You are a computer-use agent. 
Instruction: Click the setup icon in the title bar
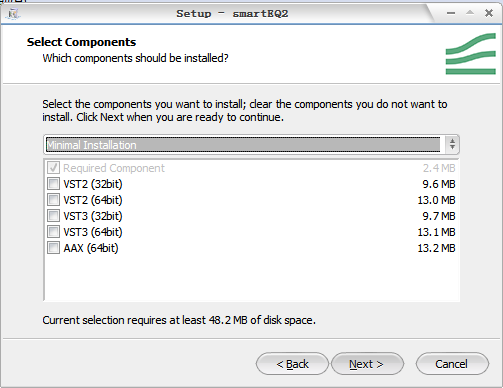point(13,14)
